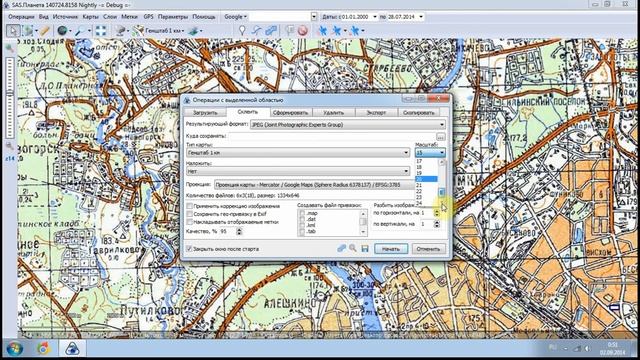Collapse the Масштаб combo box
This screenshot has height=360, width=640.
pos(442,153)
